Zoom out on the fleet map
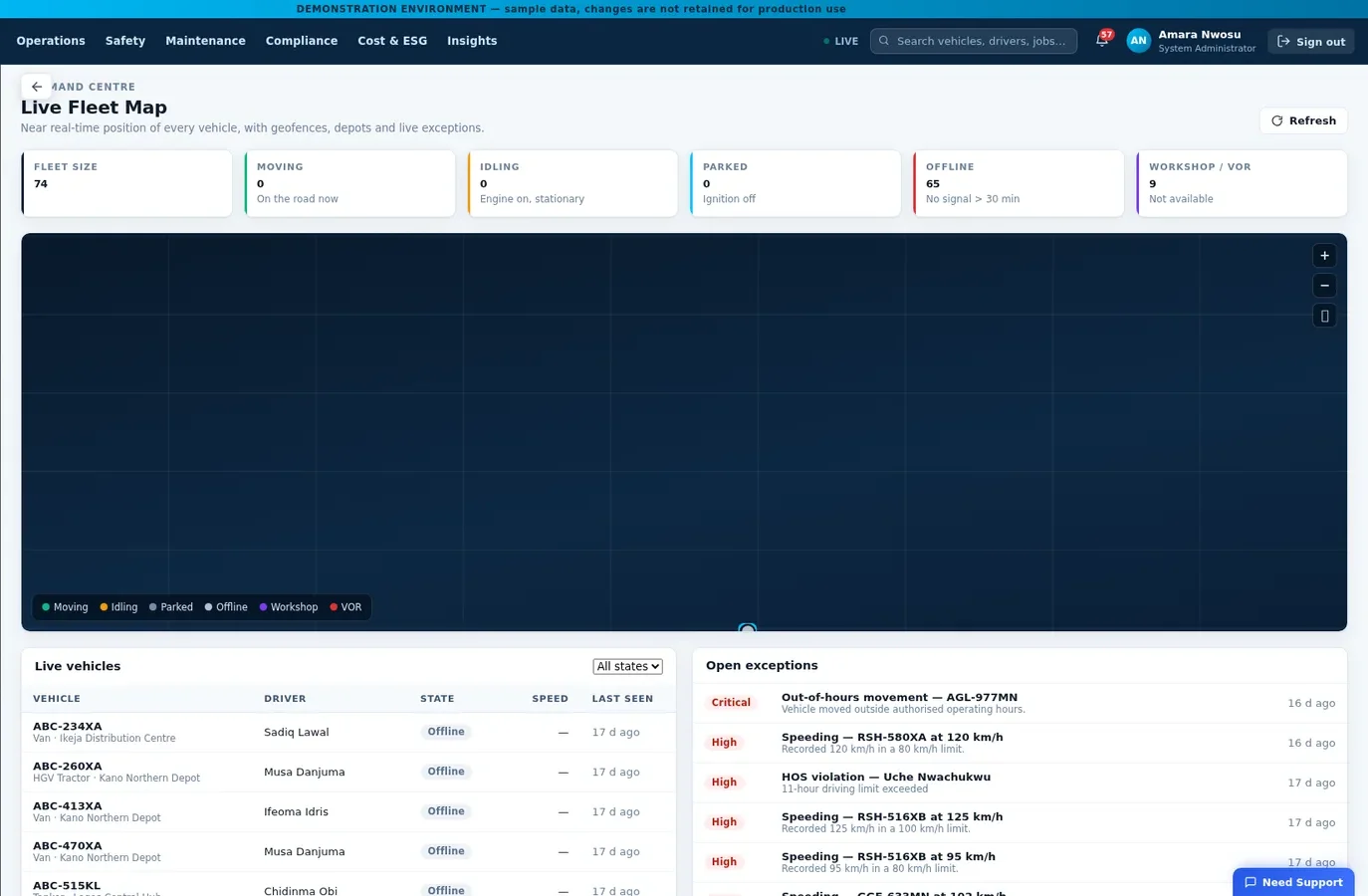Image resolution: width=1368 pixels, height=896 pixels. click(1324, 286)
